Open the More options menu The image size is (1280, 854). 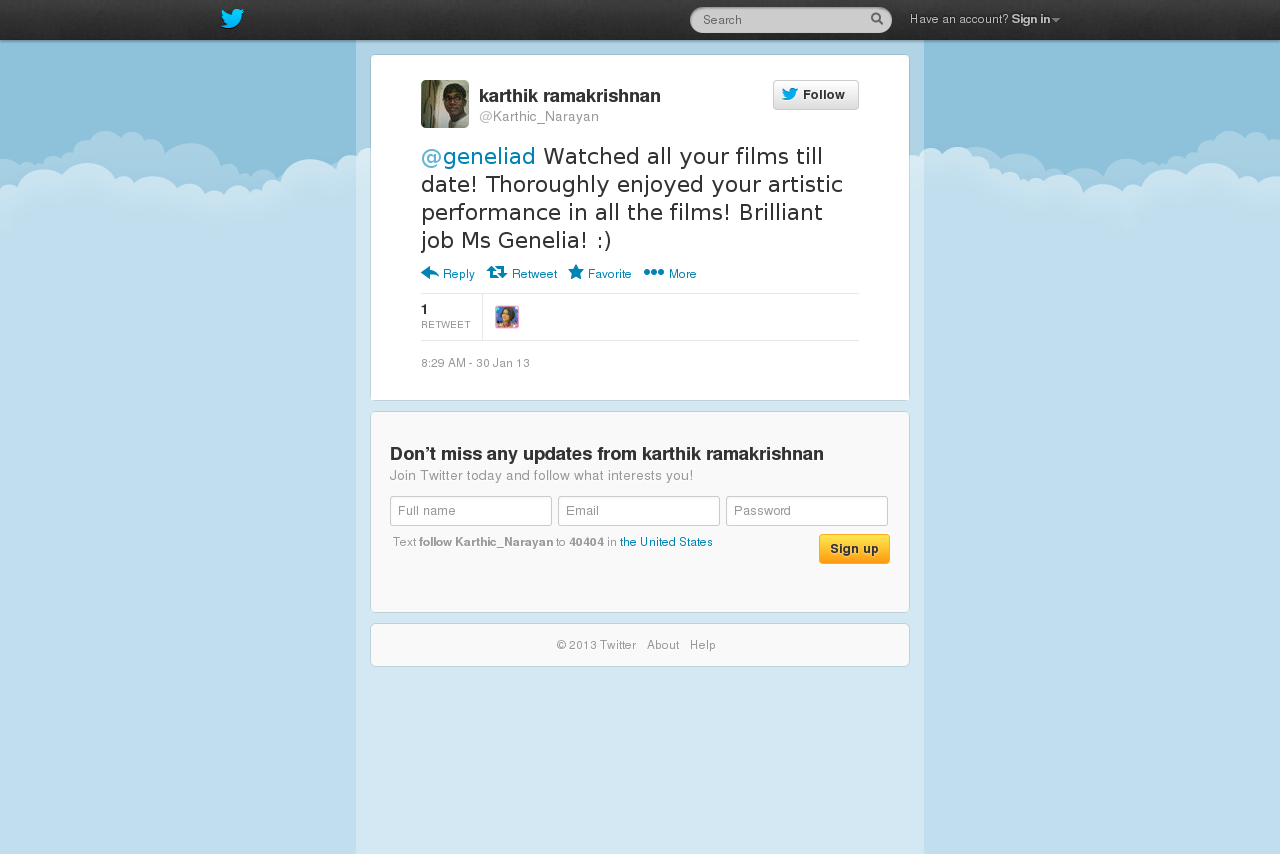670,273
